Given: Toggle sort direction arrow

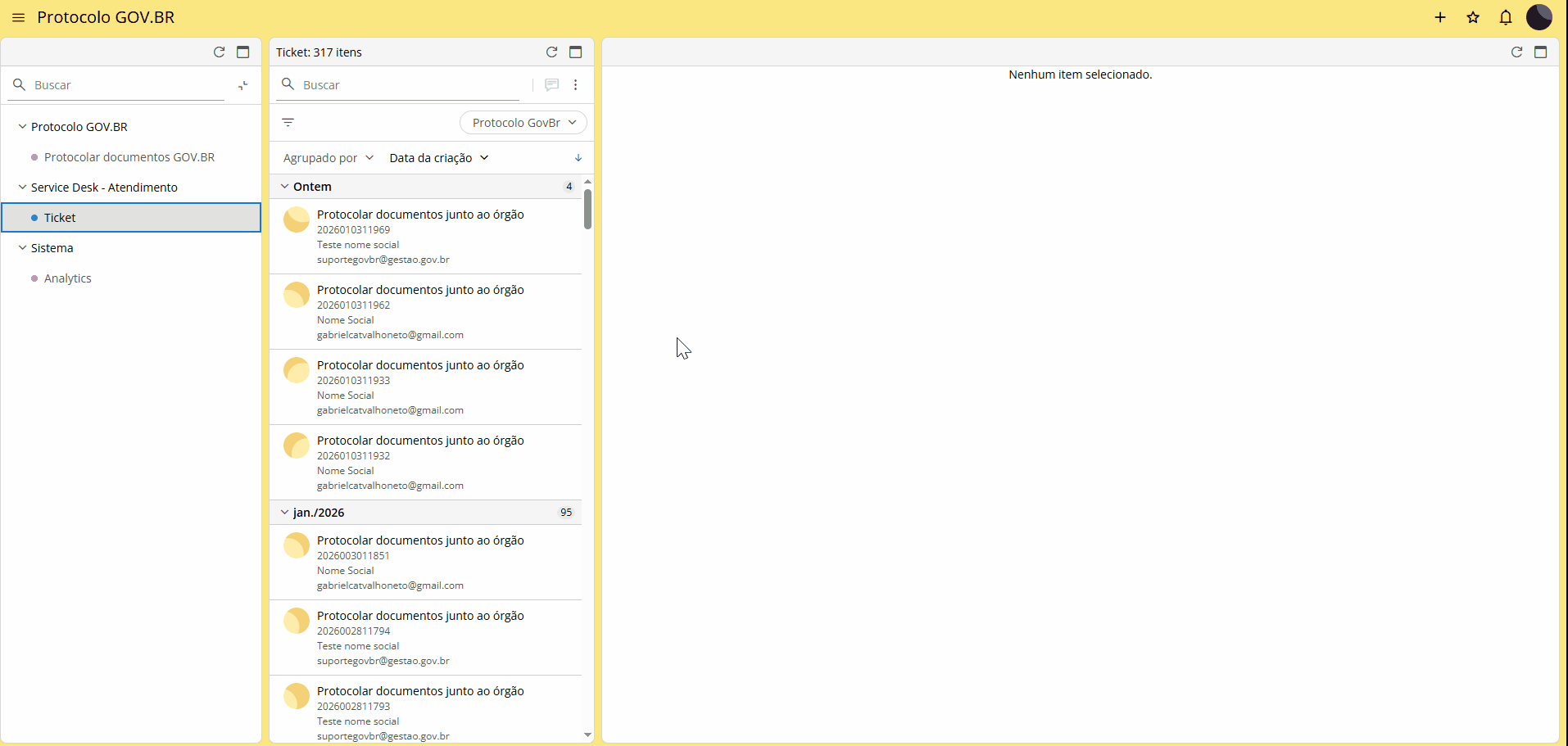Looking at the screenshot, I should click(578, 158).
